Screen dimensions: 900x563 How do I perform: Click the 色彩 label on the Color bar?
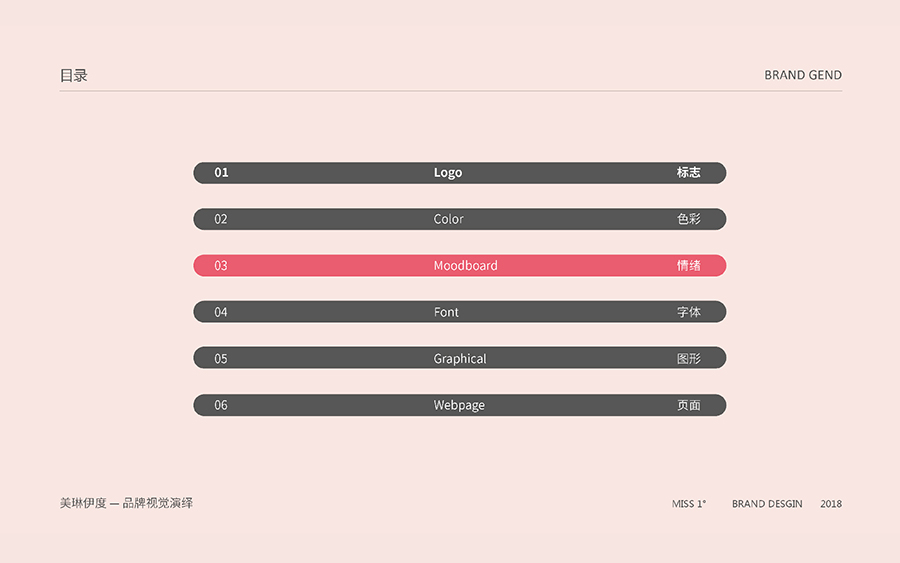(x=688, y=219)
